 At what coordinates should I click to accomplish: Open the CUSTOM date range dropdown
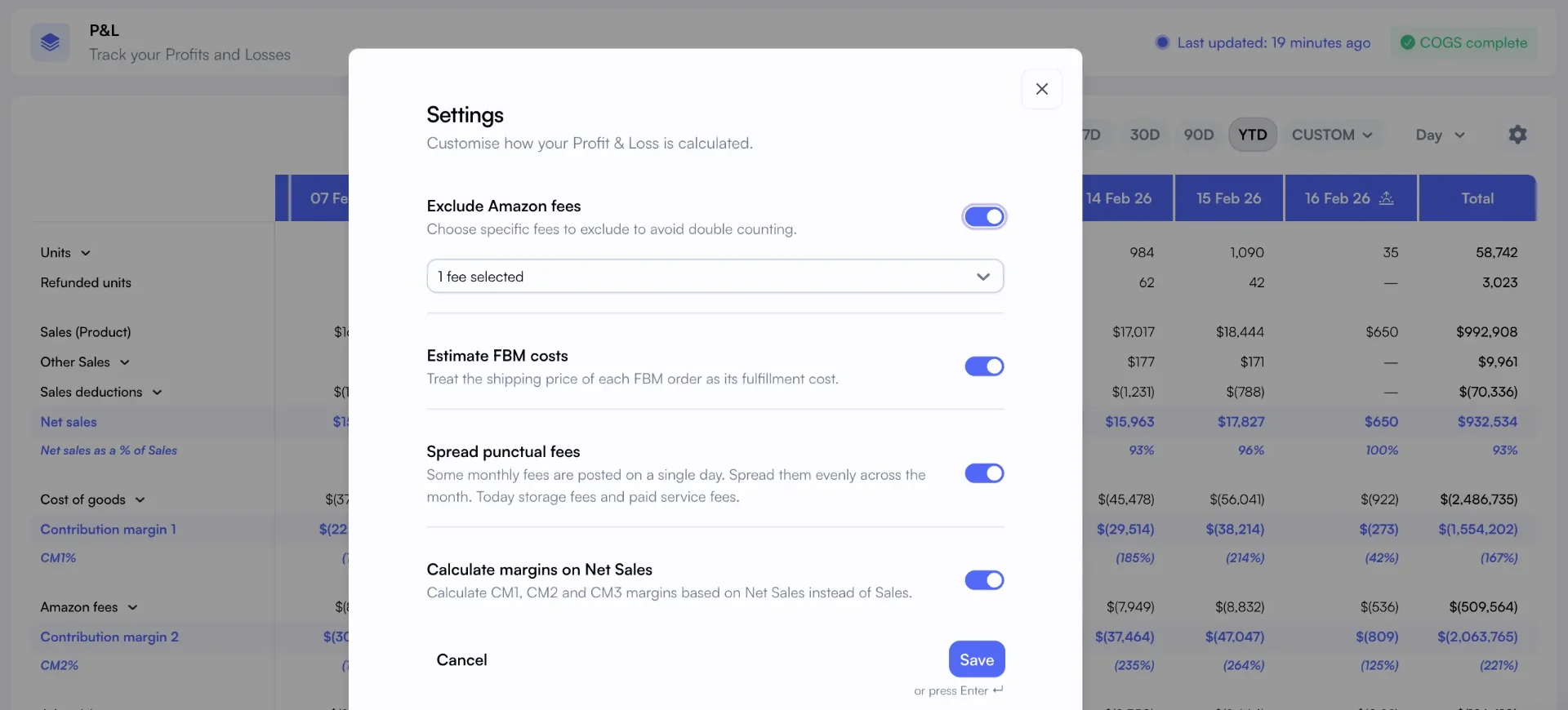[x=1332, y=135]
